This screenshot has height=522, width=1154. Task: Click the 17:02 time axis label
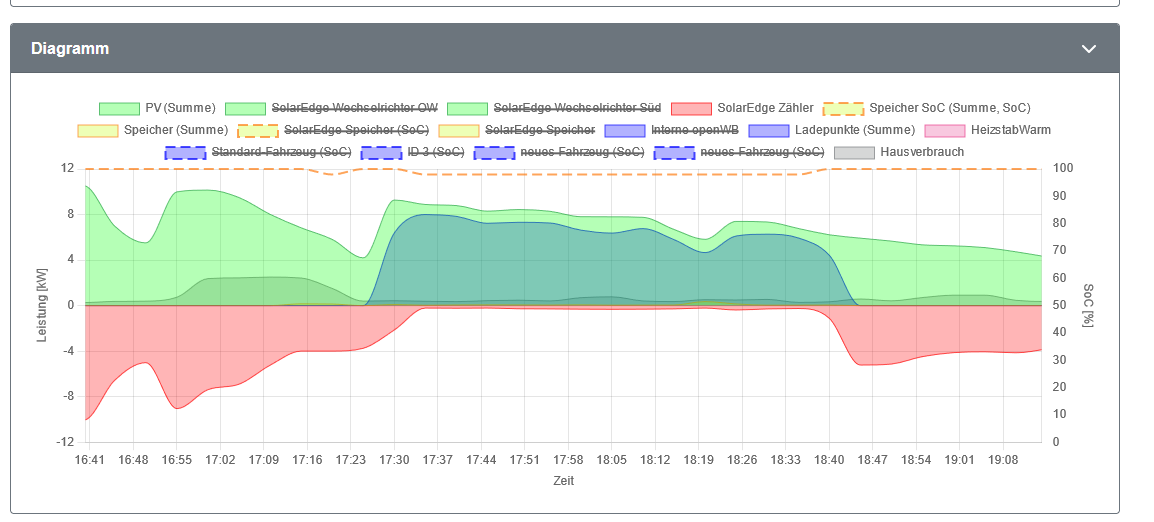click(220, 460)
